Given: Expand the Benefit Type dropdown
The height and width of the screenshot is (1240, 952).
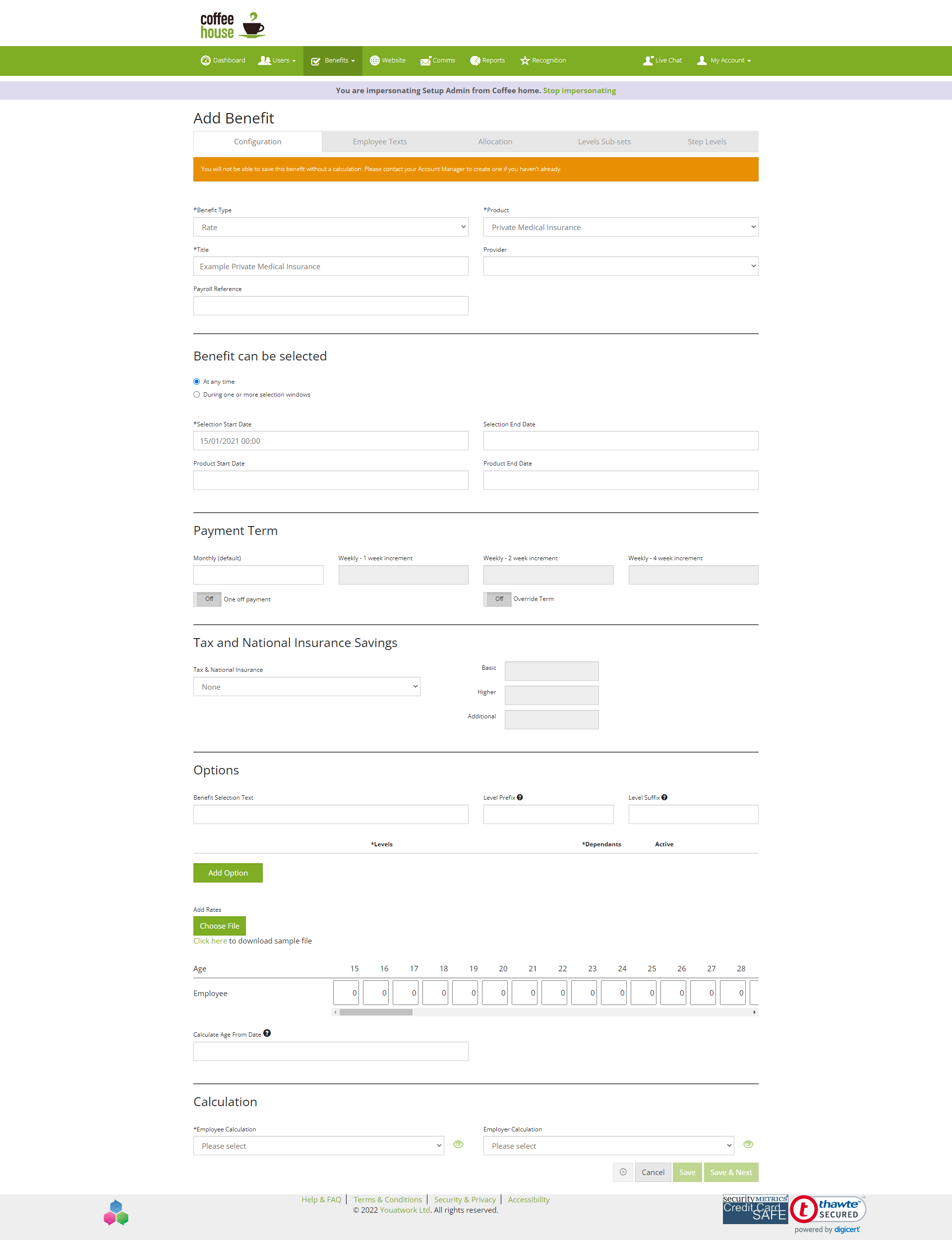Looking at the screenshot, I should 330,227.
